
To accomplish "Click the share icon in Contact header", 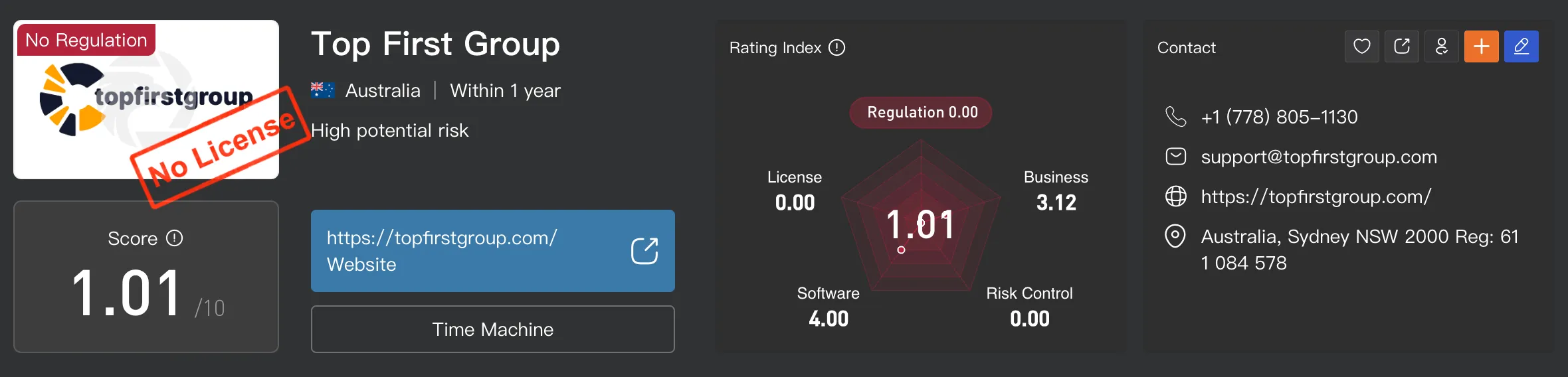I will pos(1402,46).
